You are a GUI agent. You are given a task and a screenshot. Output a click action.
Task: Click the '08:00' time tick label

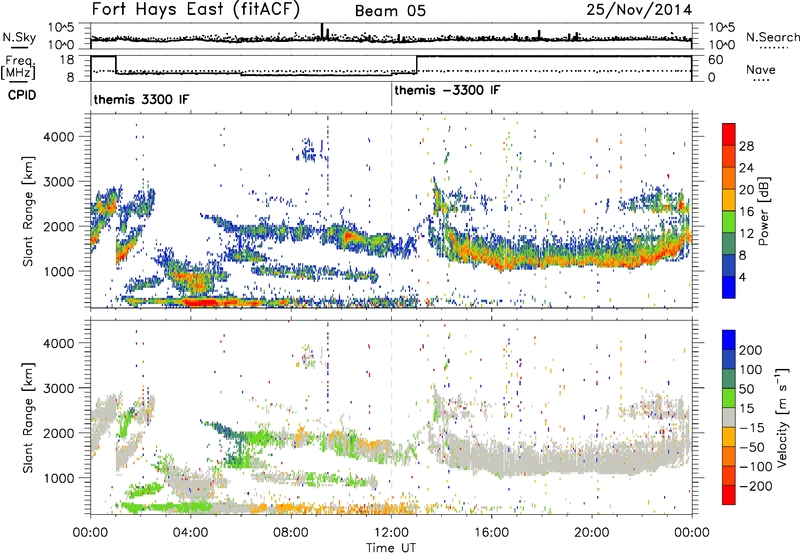pyautogui.click(x=291, y=533)
